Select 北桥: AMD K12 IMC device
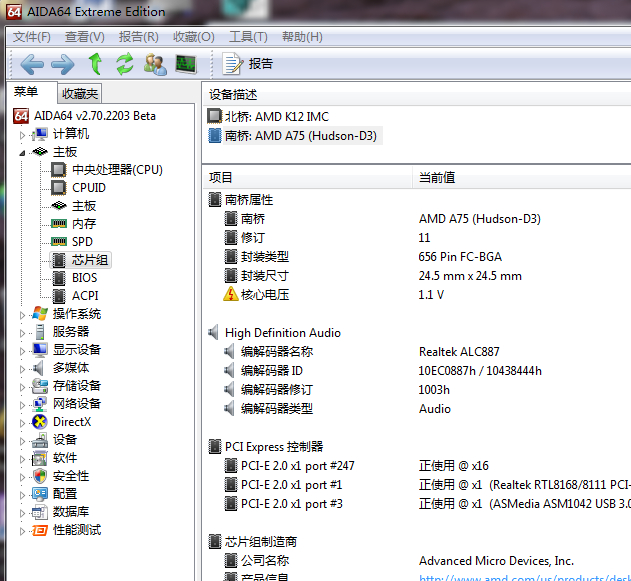 point(268,117)
